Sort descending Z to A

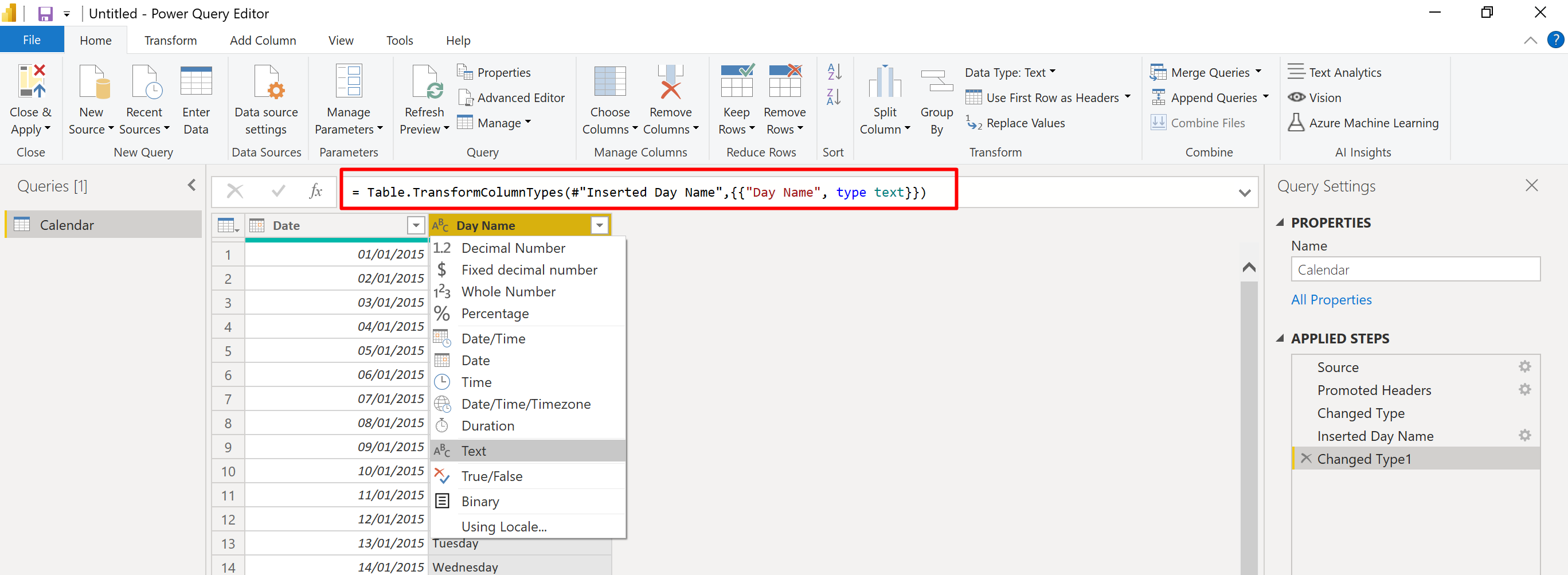pyautogui.click(x=834, y=97)
